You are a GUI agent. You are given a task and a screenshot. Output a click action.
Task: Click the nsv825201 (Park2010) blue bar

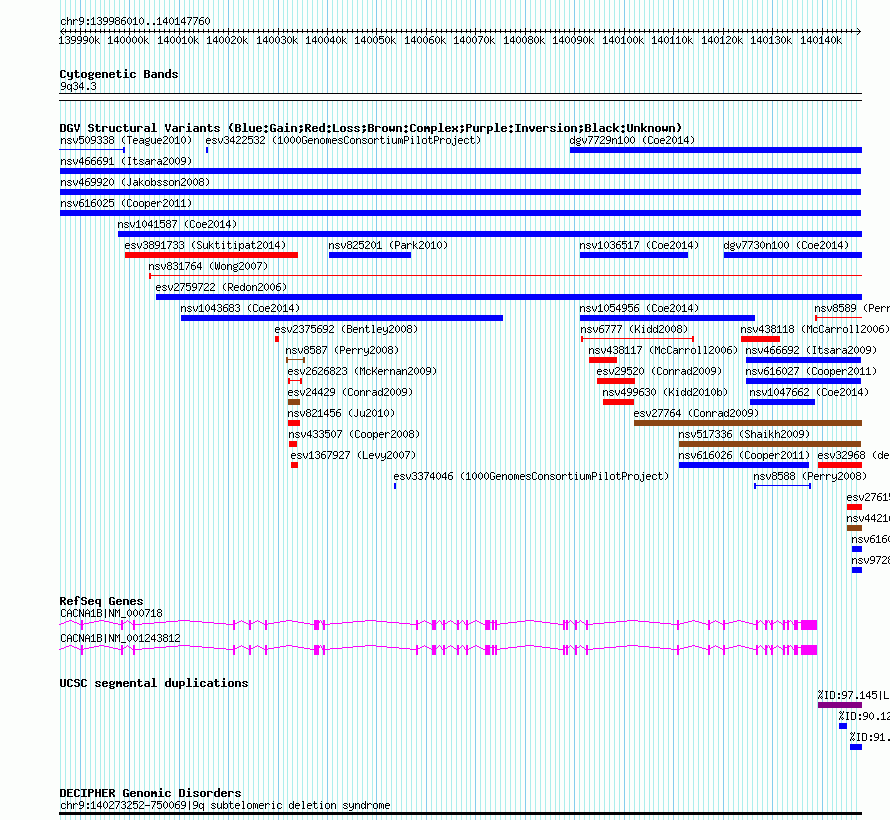(x=370, y=255)
